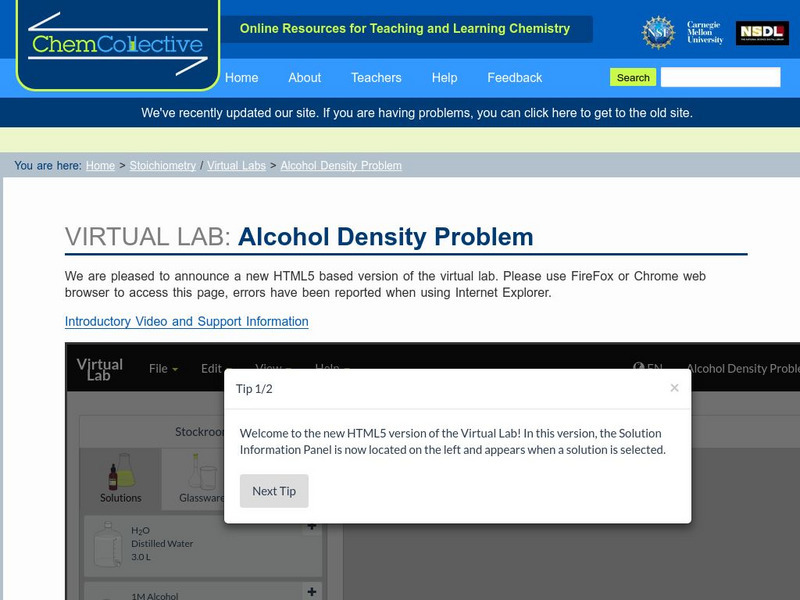Open Introductory Video and Support Information
The width and height of the screenshot is (800, 600).
coord(186,321)
